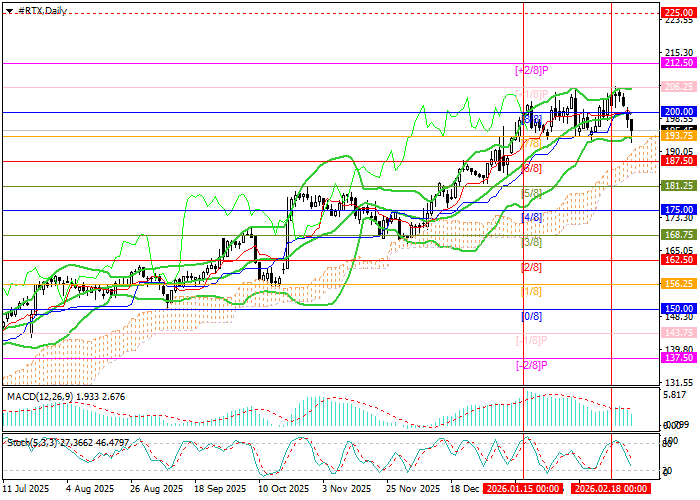Select the 225.00 price level tag
Screen dimensions: 700x500
point(679,12)
